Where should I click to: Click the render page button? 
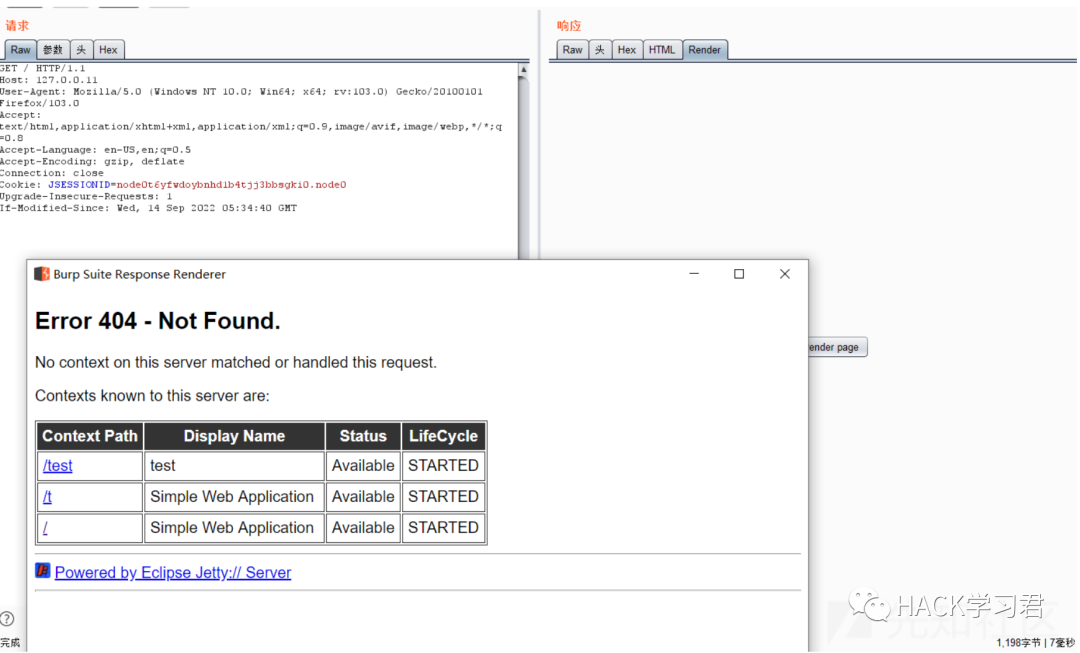[838, 347]
